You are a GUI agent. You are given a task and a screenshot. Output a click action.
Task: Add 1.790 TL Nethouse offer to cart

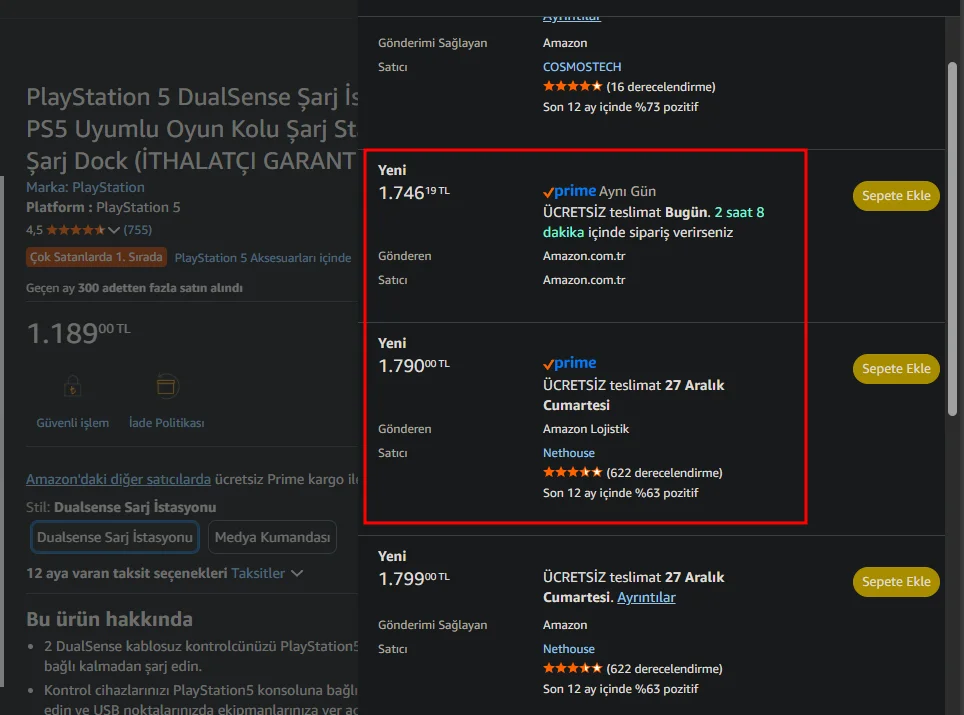pos(896,369)
